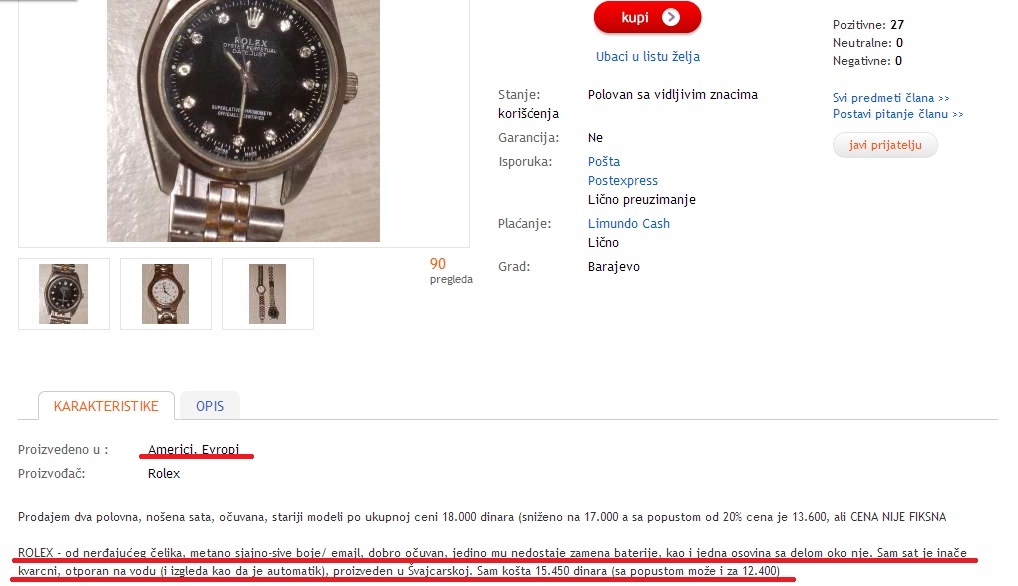
Task: Click the Pozitivne 27 rating count
Action: click(x=897, y=25)
